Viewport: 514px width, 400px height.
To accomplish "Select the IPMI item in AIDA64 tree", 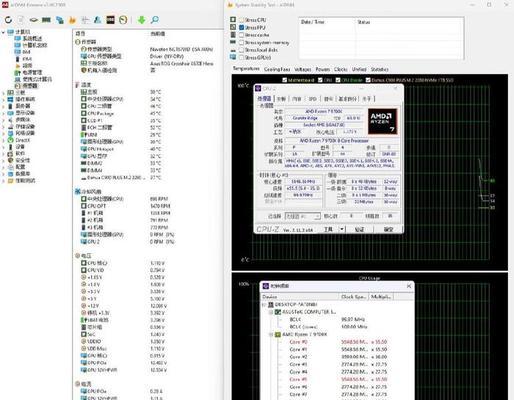I will pyautogui.click(x=23, y=59).
